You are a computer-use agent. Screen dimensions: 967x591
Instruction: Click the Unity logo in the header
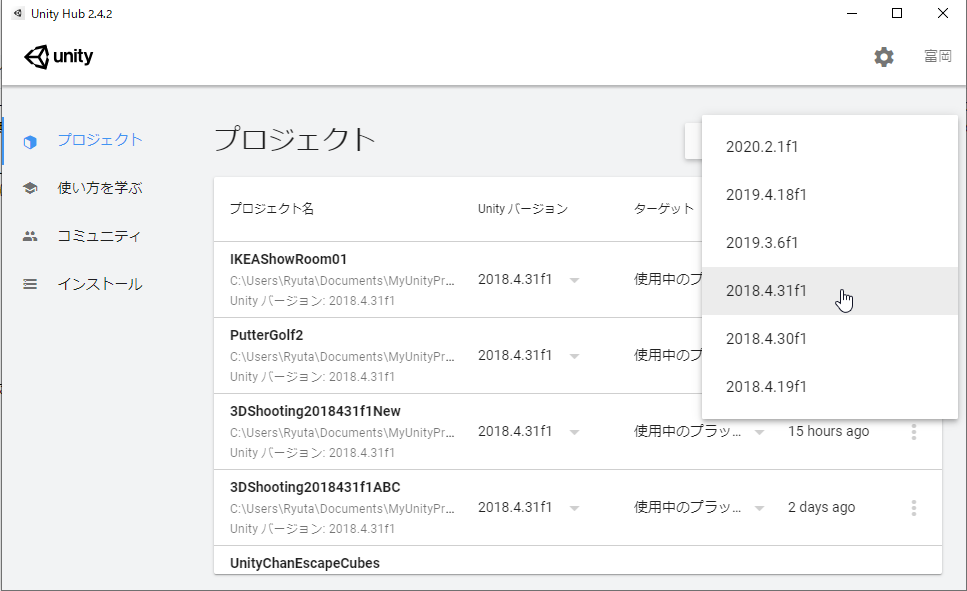(58, 56)
